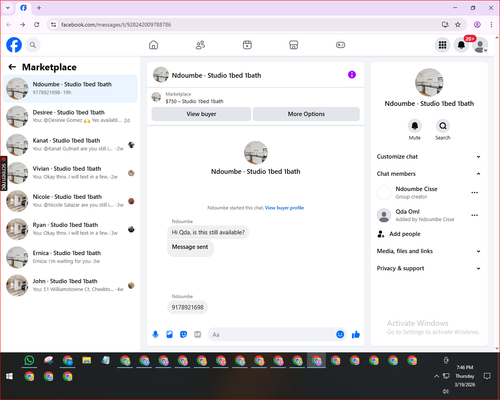Send a thumbs-up like
The width and height of the screenshot is (500, 400).
pos(356,334)
